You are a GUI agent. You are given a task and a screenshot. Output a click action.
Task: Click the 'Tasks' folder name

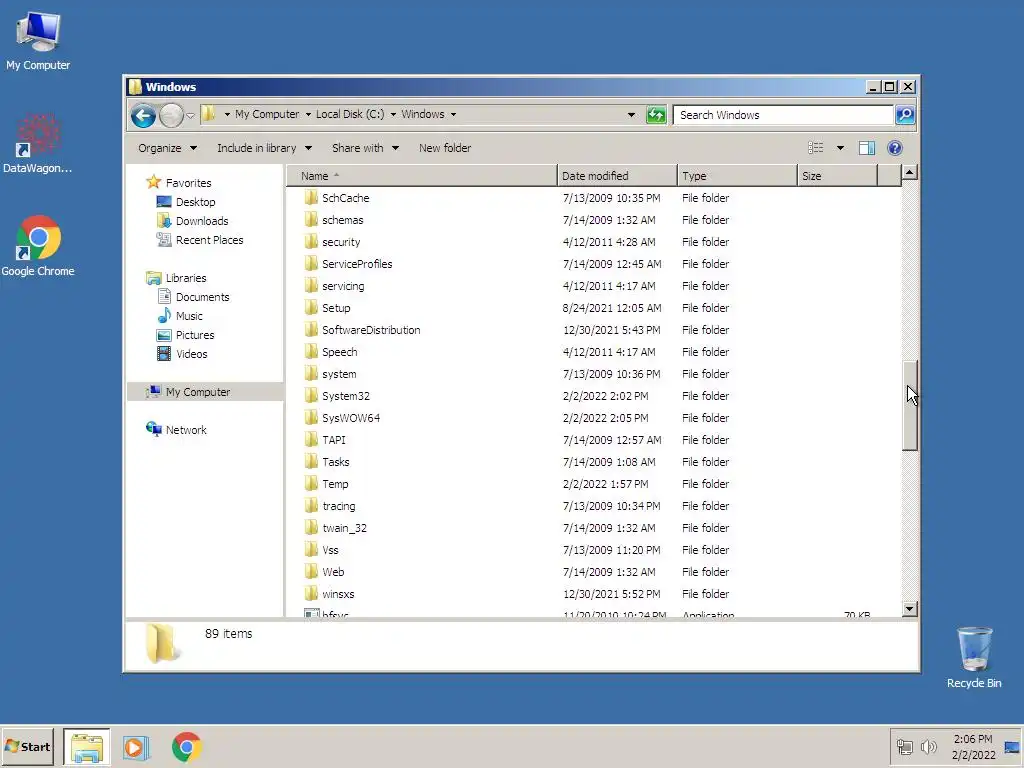(x=336, y=462)
